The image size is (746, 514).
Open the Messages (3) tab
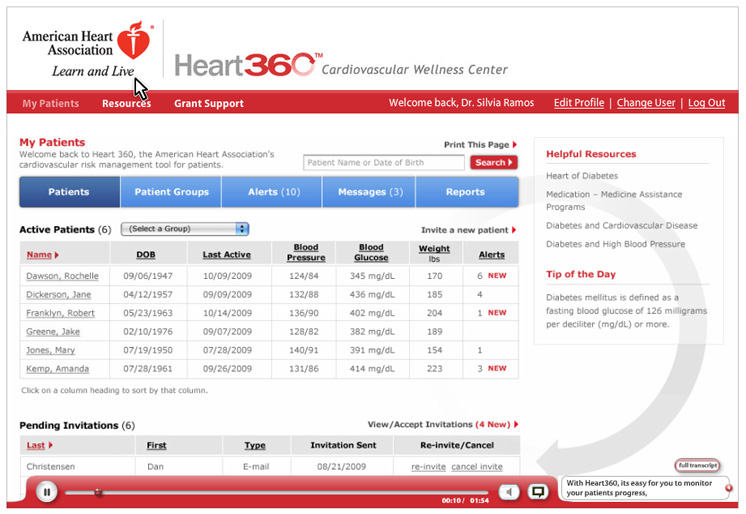click(x=370, y=192)
